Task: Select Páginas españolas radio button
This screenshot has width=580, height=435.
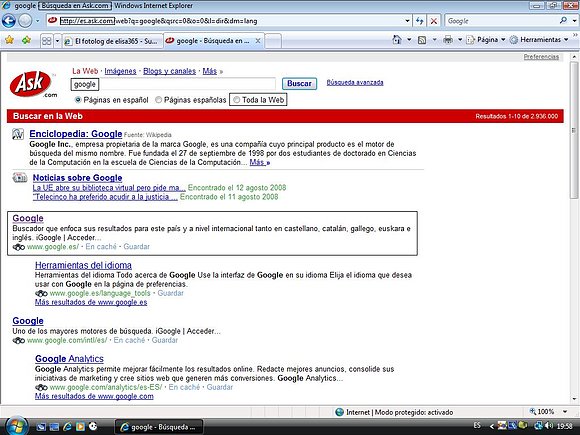Action: [x=158, y=100]
